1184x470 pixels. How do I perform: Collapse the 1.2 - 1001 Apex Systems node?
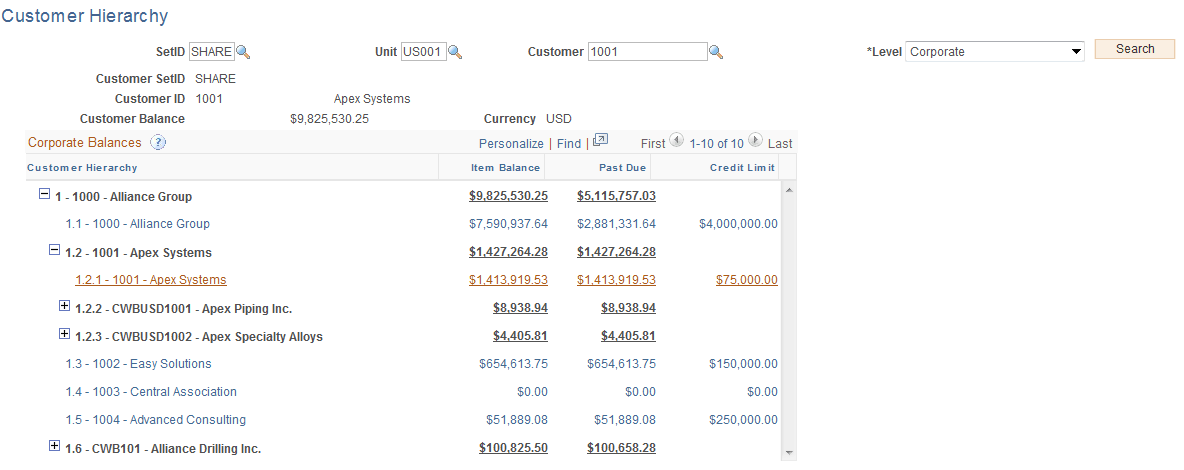point(54,251)
